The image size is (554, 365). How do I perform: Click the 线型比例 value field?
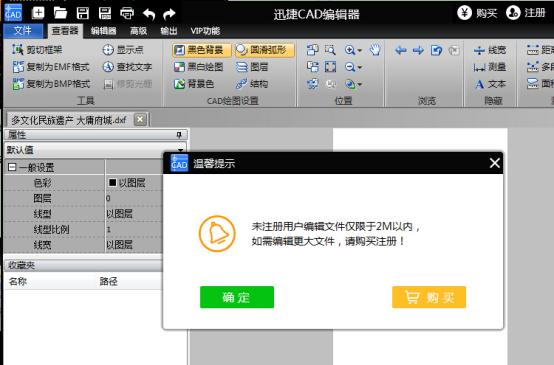134,229
